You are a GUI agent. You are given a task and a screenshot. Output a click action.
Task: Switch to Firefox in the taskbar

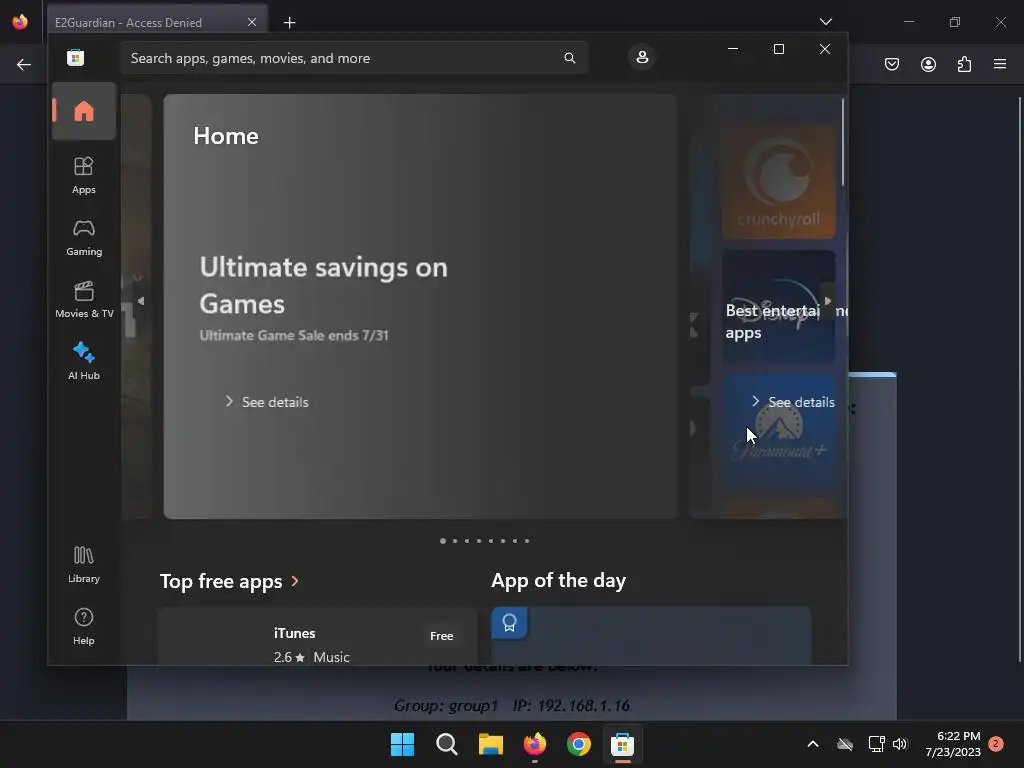(x=535, y=744)
